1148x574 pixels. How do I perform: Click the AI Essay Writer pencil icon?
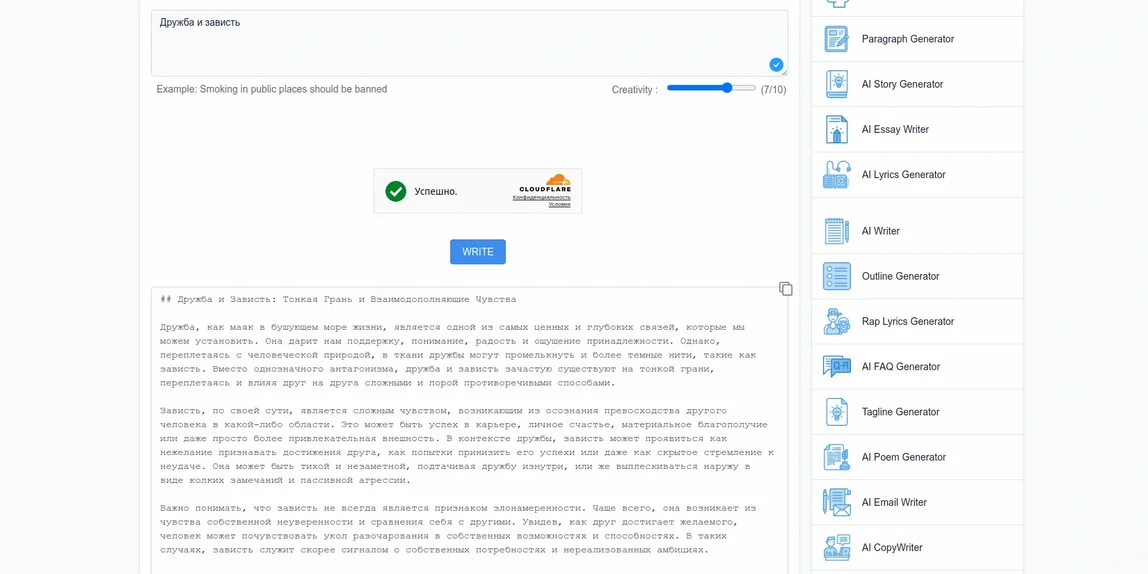(x=836, y=130)
